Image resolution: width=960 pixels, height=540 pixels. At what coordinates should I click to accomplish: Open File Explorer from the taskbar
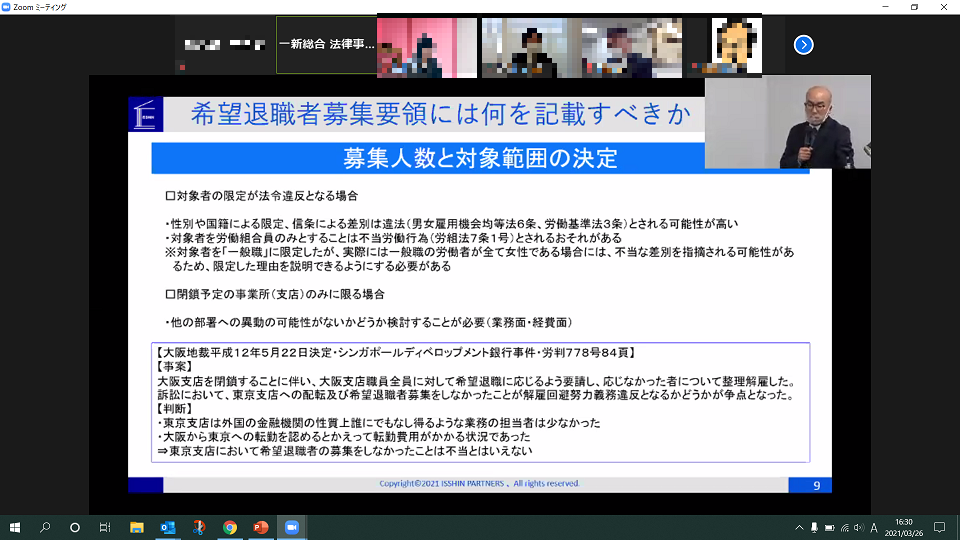[137, 527]
